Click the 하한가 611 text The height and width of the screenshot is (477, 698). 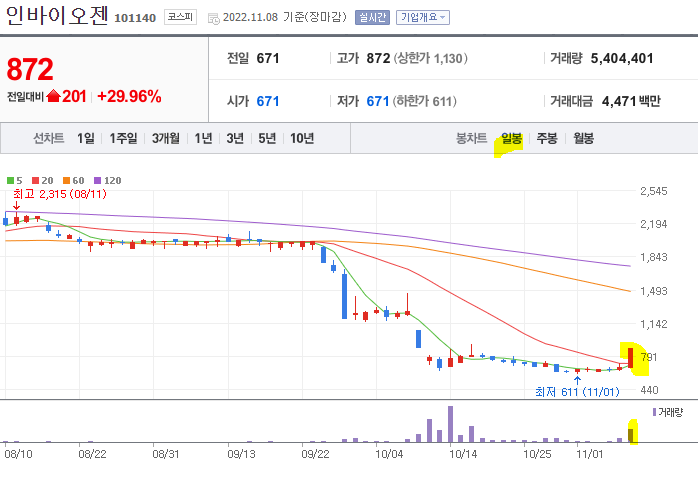click(425, 101)
